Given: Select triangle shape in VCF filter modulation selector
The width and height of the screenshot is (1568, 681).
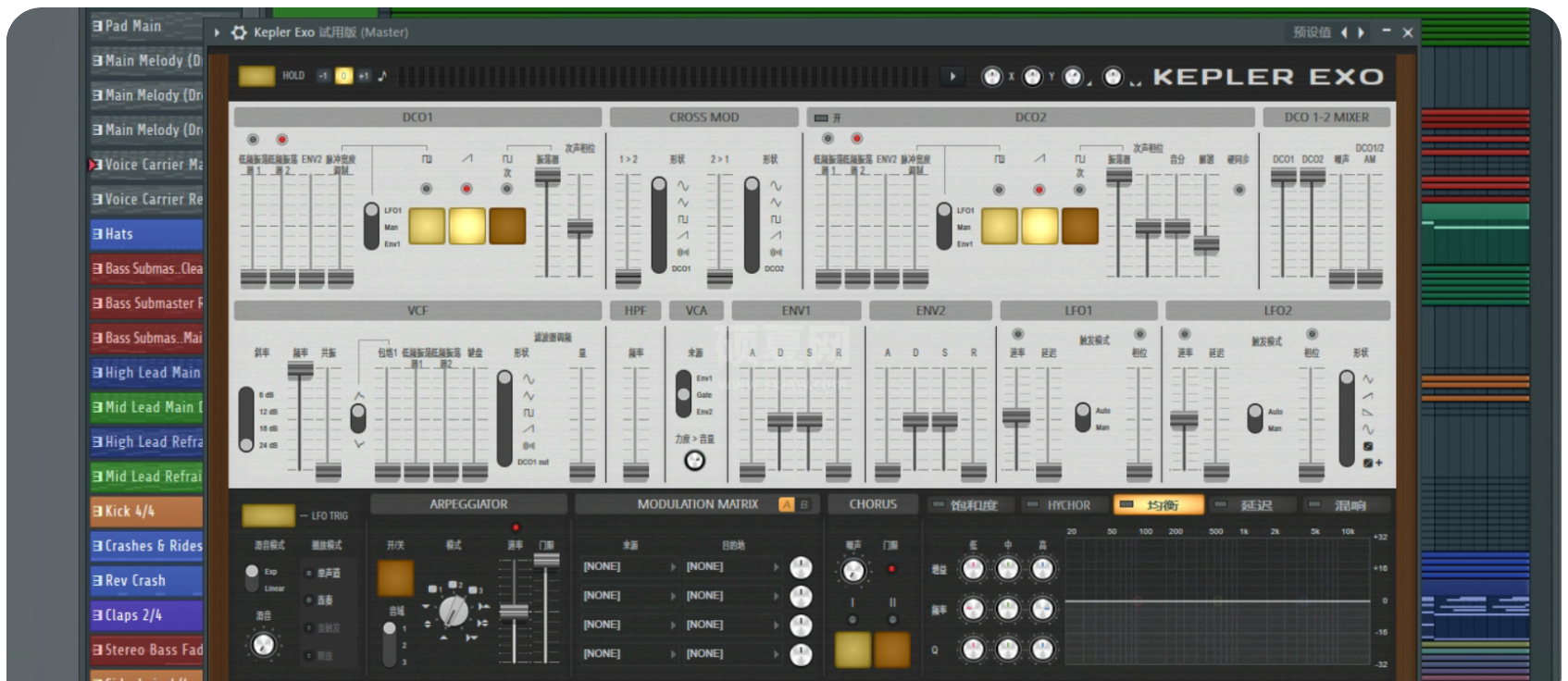Looking at the screenshot, I should coord(529,396).
